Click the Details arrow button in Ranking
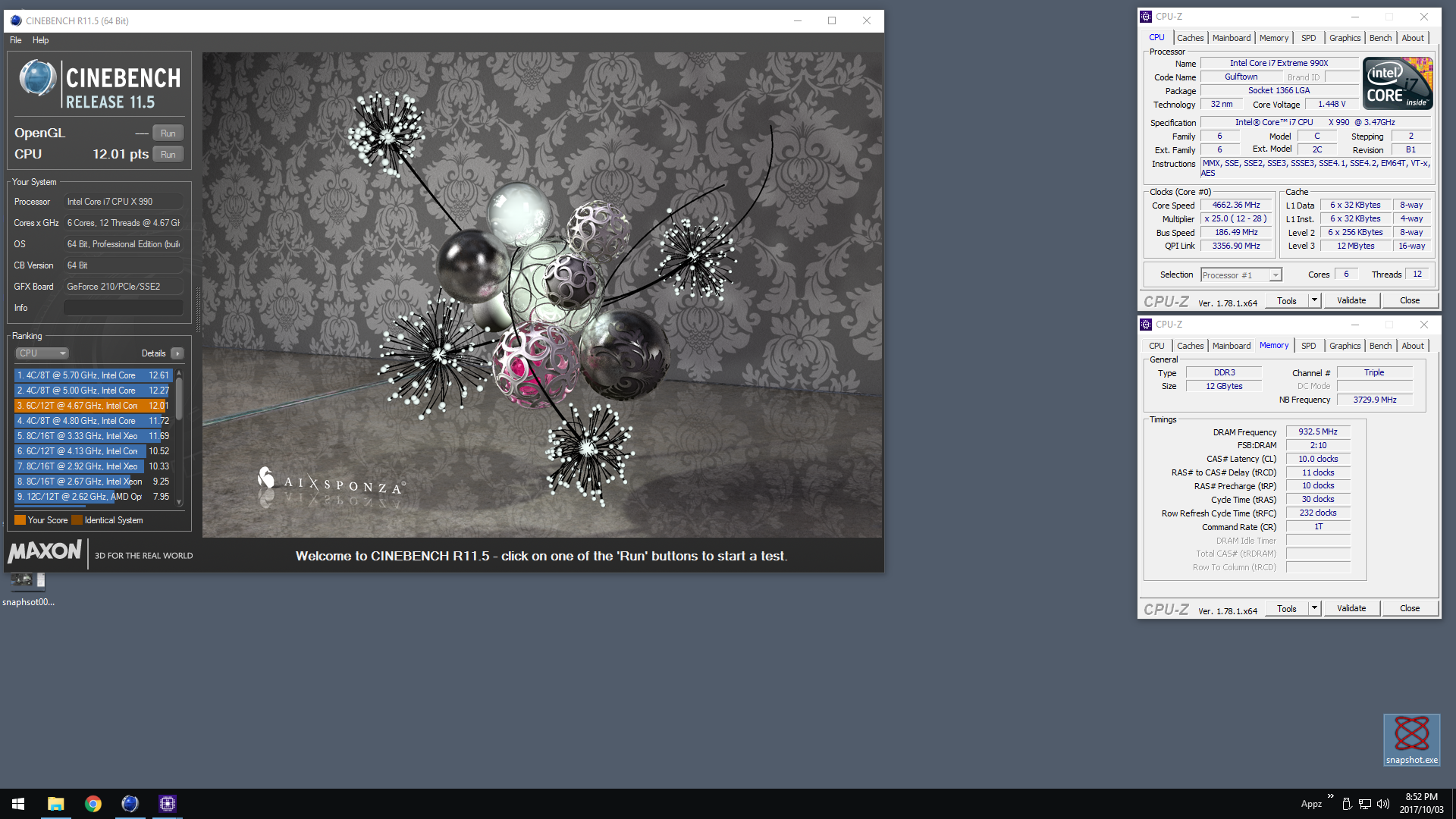1456x819 pixels. [177, 353]
